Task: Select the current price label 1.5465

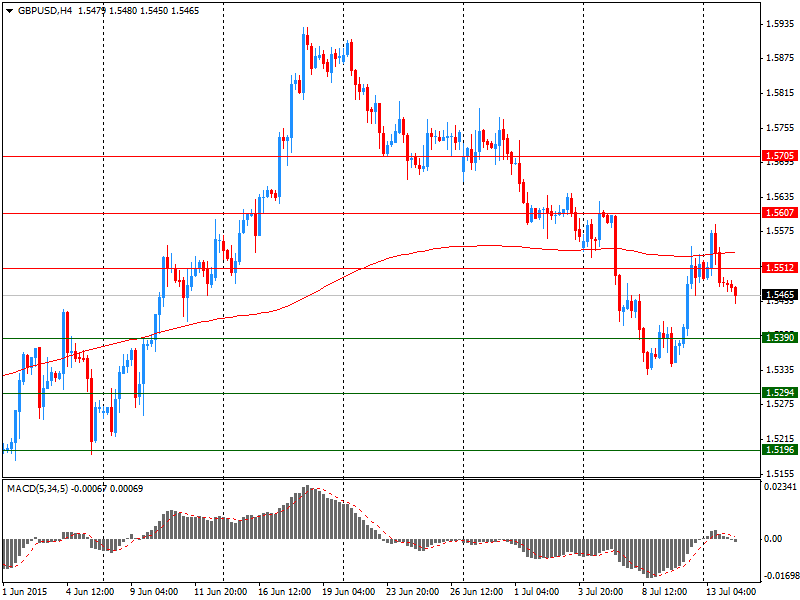Action: click(x=780, y=295)
